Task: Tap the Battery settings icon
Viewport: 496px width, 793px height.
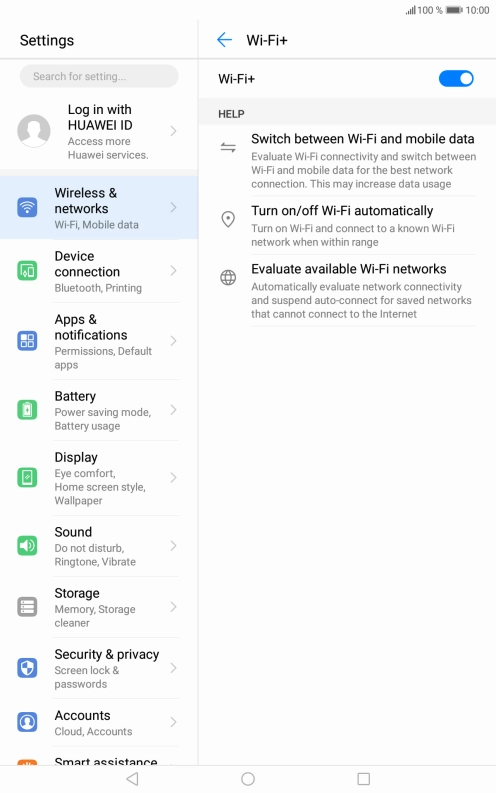Action: [27, 410]
